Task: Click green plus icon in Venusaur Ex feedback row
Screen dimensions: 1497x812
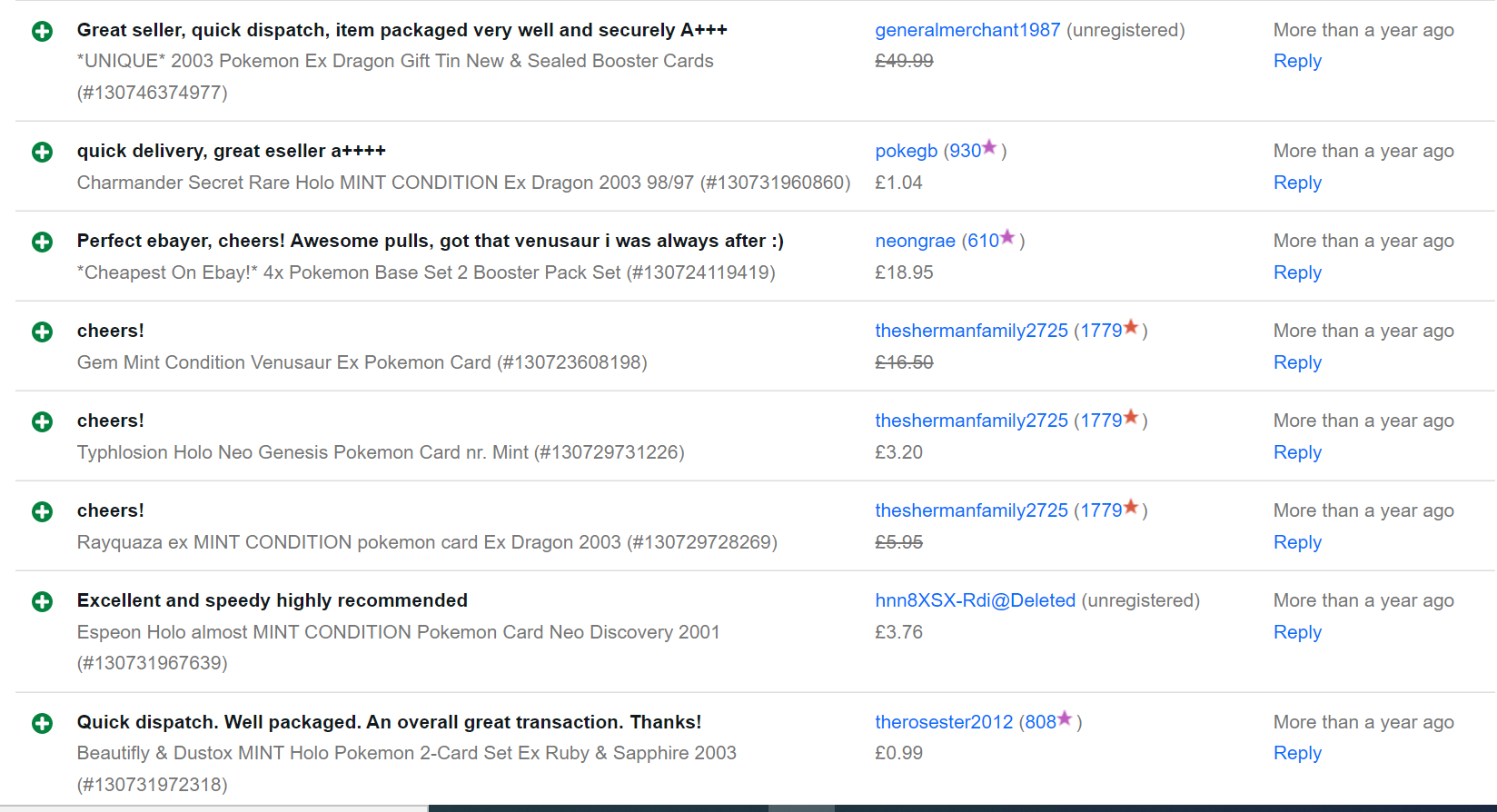Action: 42,332
